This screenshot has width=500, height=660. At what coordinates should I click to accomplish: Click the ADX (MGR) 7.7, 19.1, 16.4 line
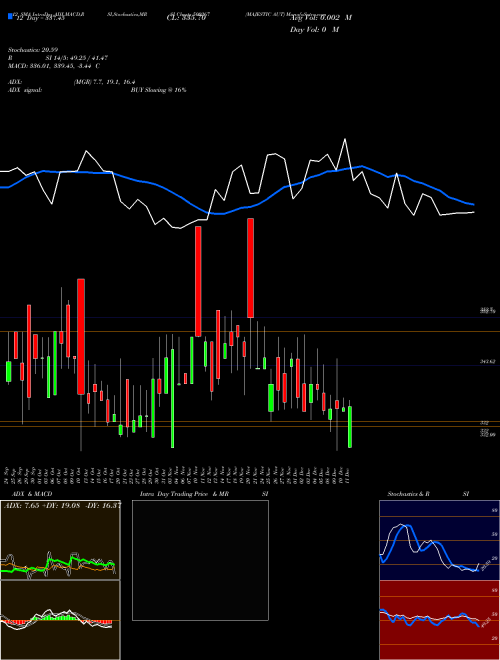pyautogui.click(x=72, y=82)
